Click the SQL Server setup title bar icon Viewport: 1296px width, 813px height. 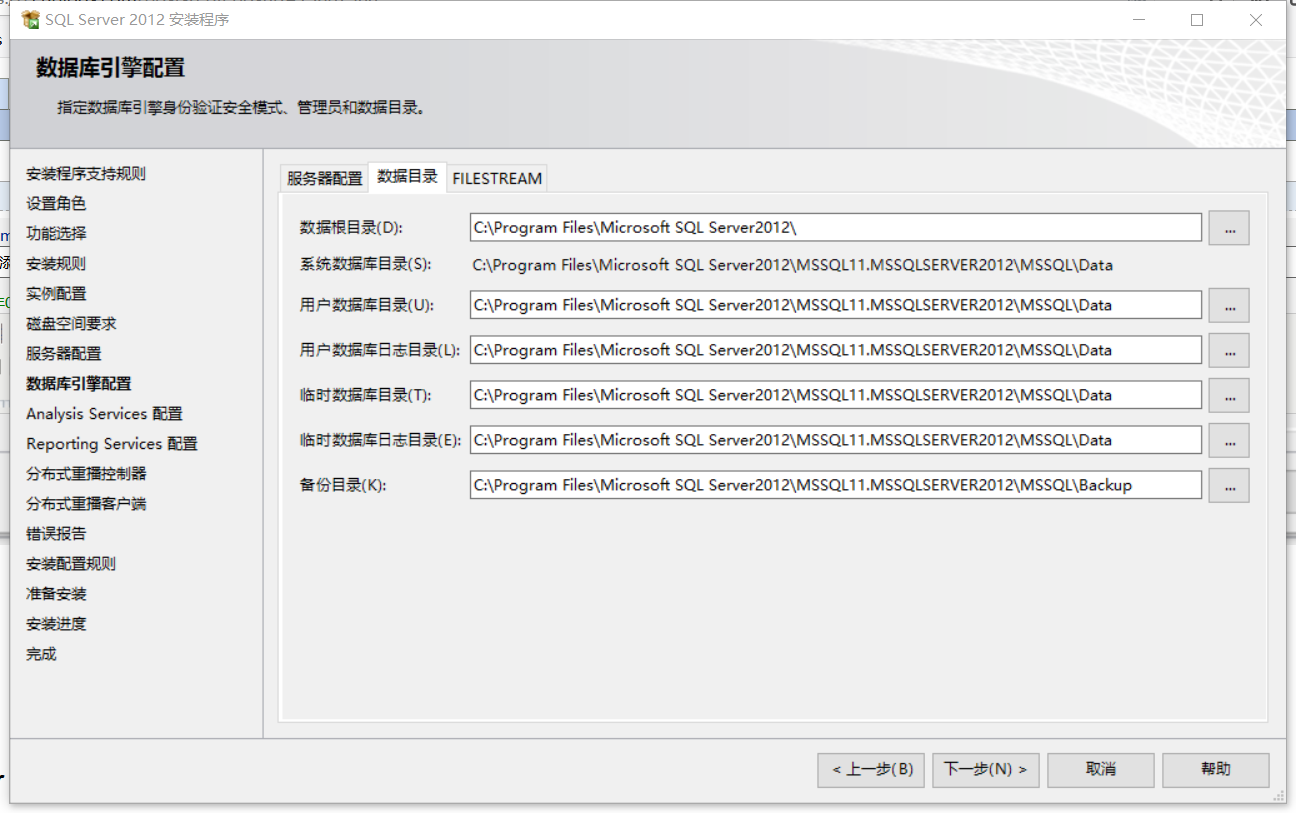(31, 19)
